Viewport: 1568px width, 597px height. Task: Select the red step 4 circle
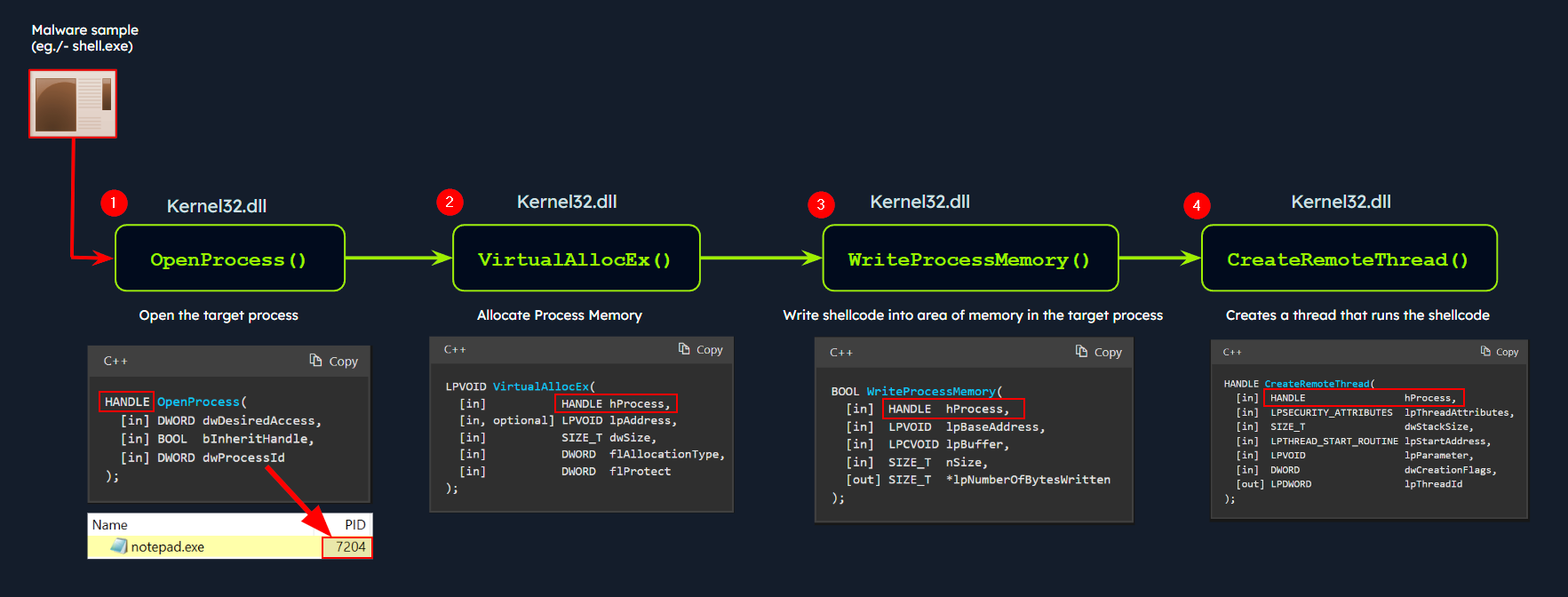coord(1197,205)
